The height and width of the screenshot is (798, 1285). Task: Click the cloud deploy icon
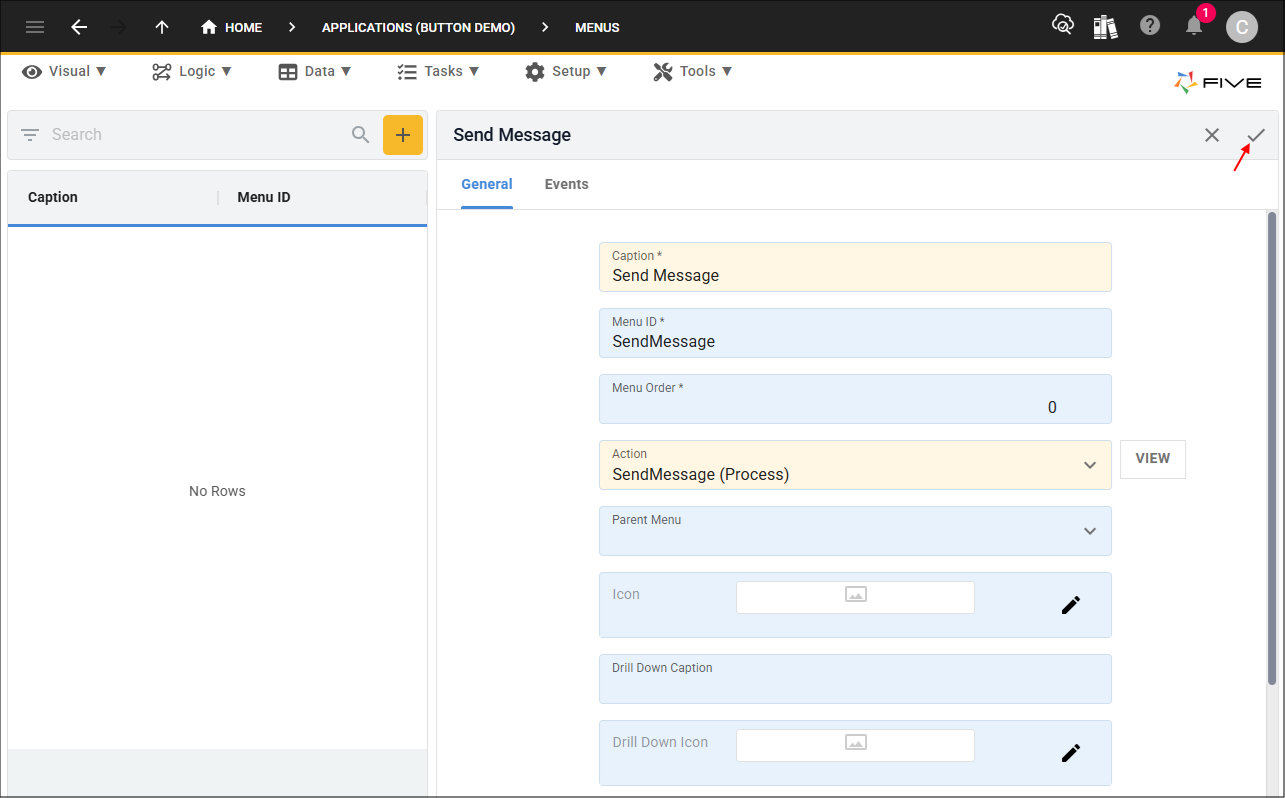pos(1063,25)
